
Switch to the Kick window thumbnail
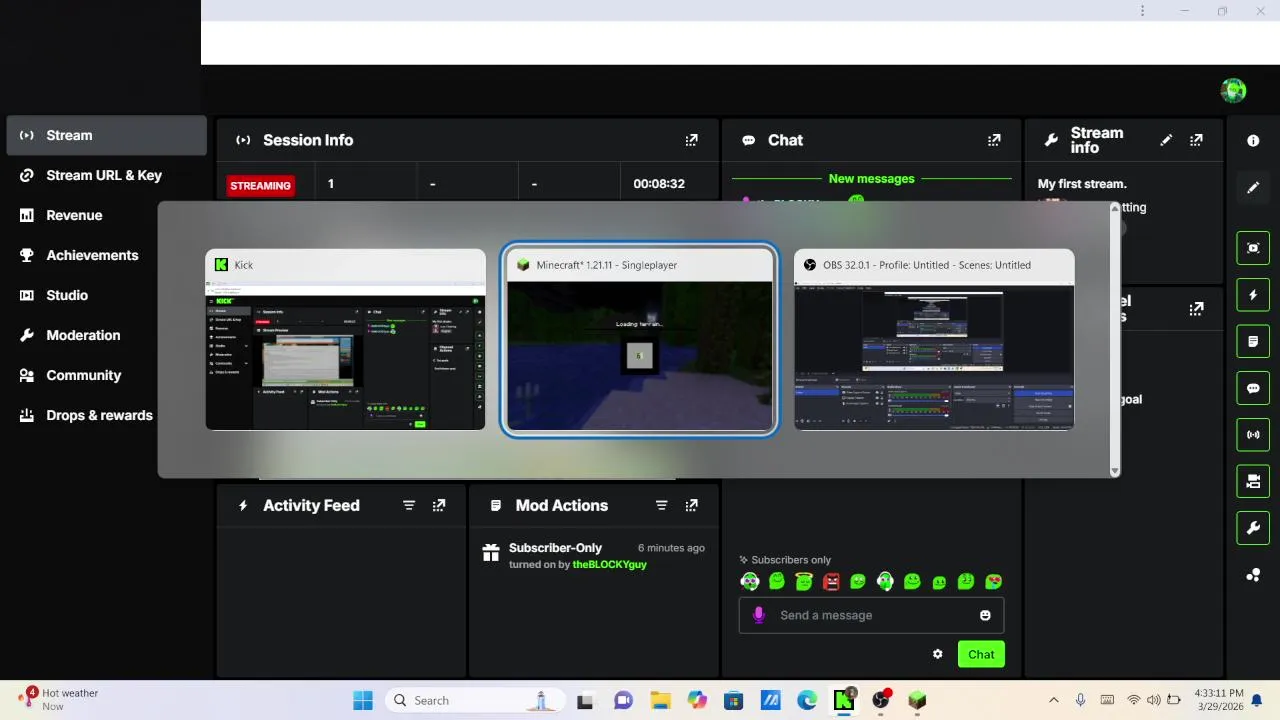pos(345,340)
